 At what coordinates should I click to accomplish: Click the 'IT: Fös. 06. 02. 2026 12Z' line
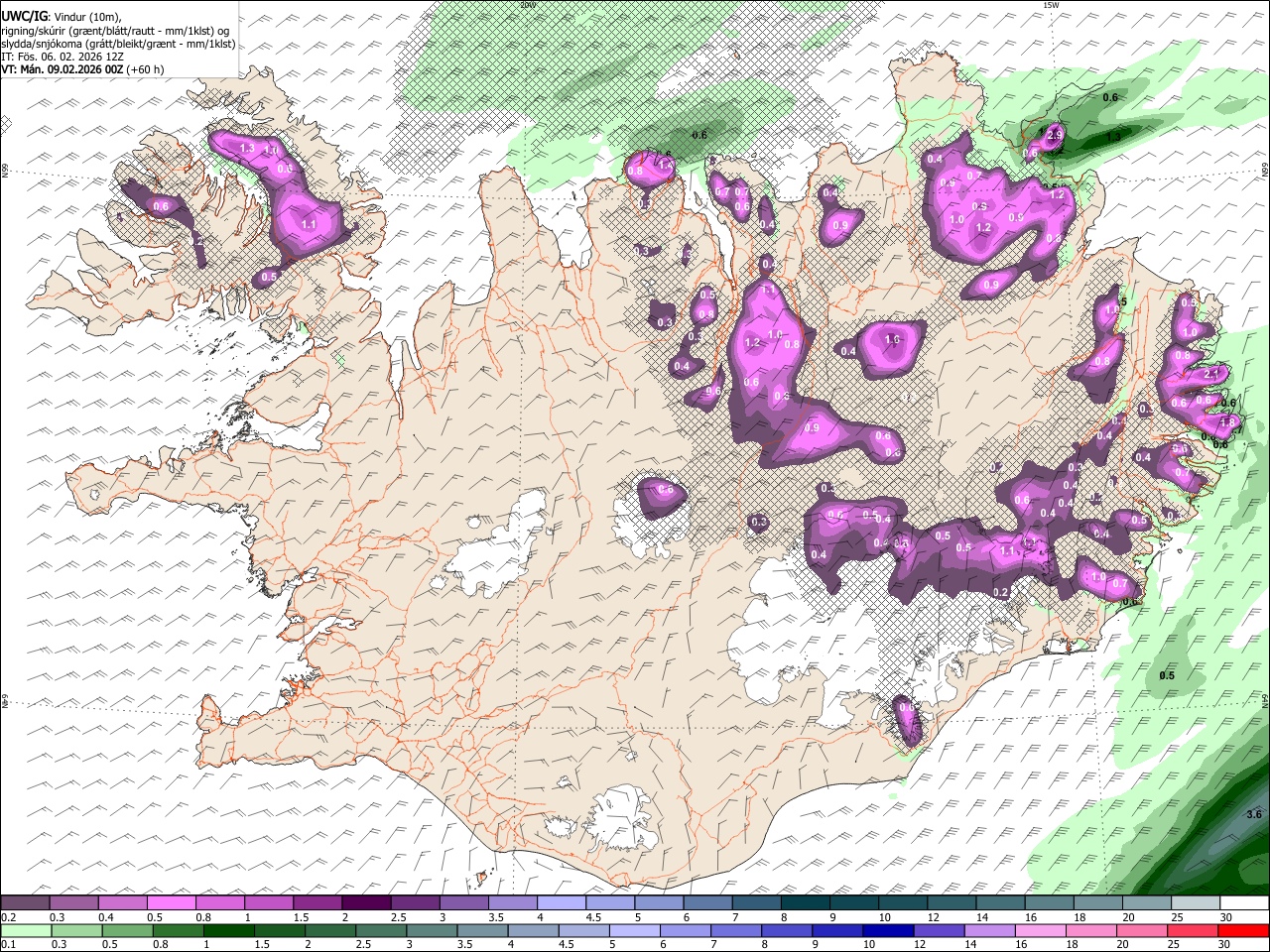pyautogui.click(x=62, y=57)
